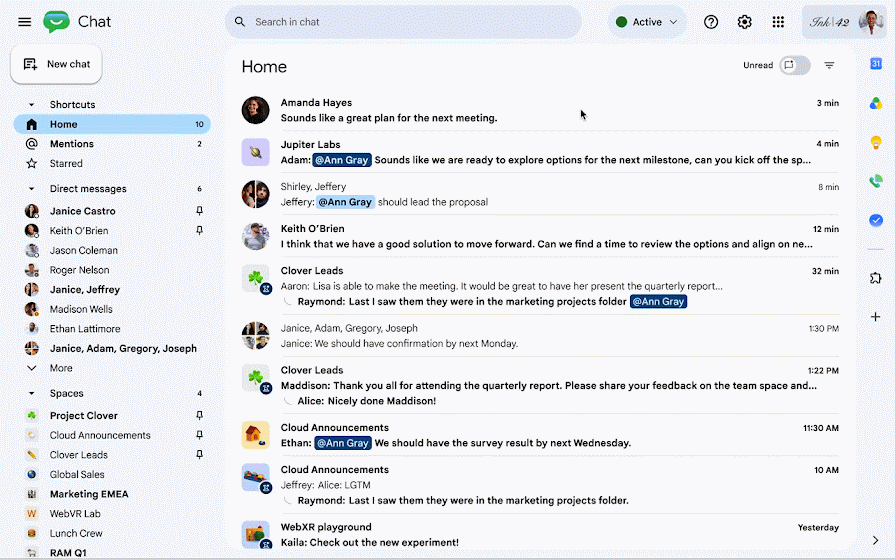Click the Google Chat logo
Screen dimensions: 895x559
[57, 22]
